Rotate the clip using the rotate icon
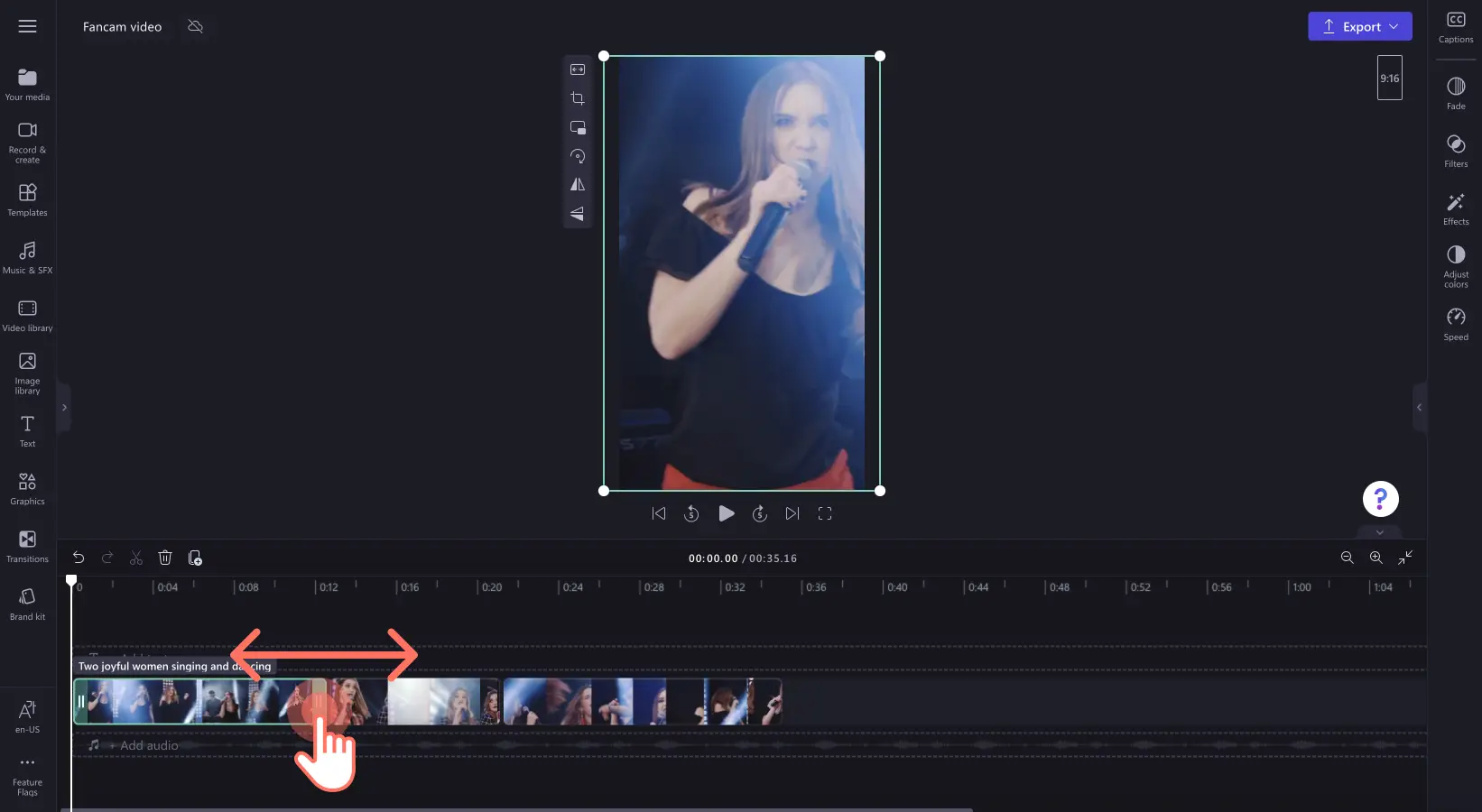The image size is (1482, 812). click(x=578, y=156)
